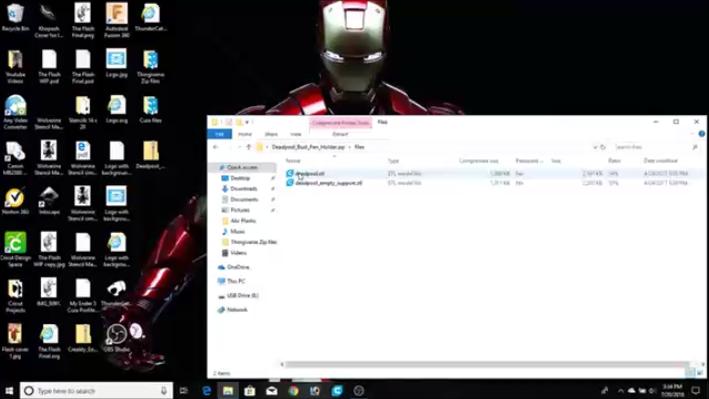Select the deadpool.stl file
Image resolution: width=709 pixels, height=399 pixels.
310,173
